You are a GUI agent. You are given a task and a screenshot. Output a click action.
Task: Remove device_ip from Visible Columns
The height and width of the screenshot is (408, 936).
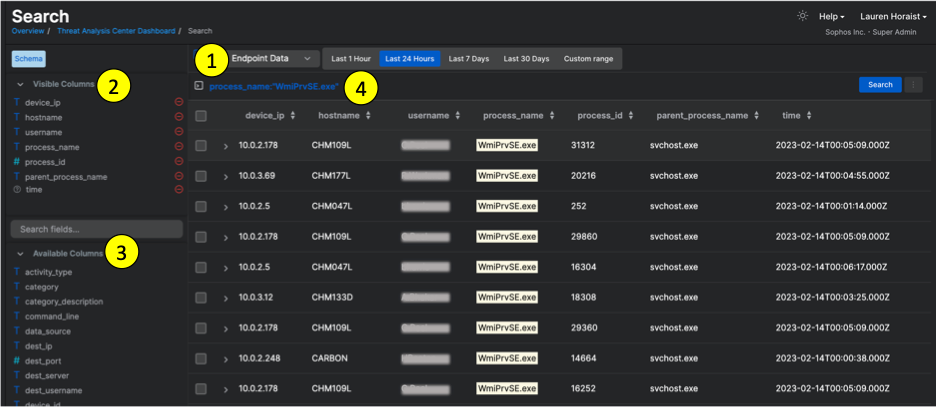[179, 102]
